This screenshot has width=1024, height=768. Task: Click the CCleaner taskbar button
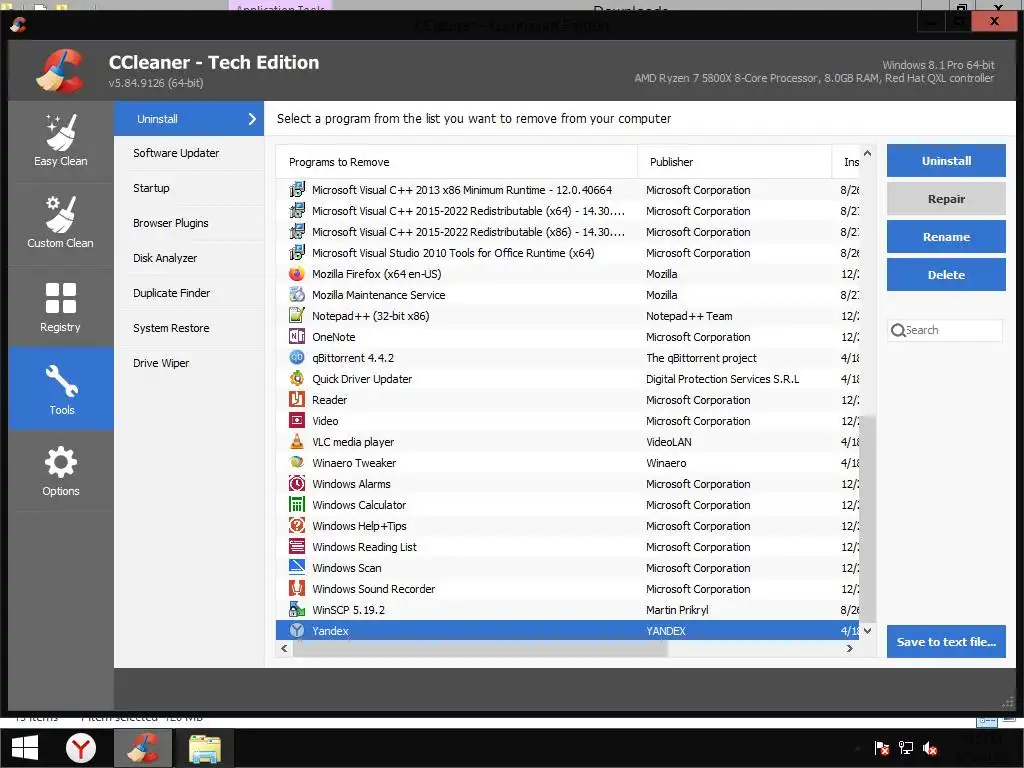coord(143,748)
